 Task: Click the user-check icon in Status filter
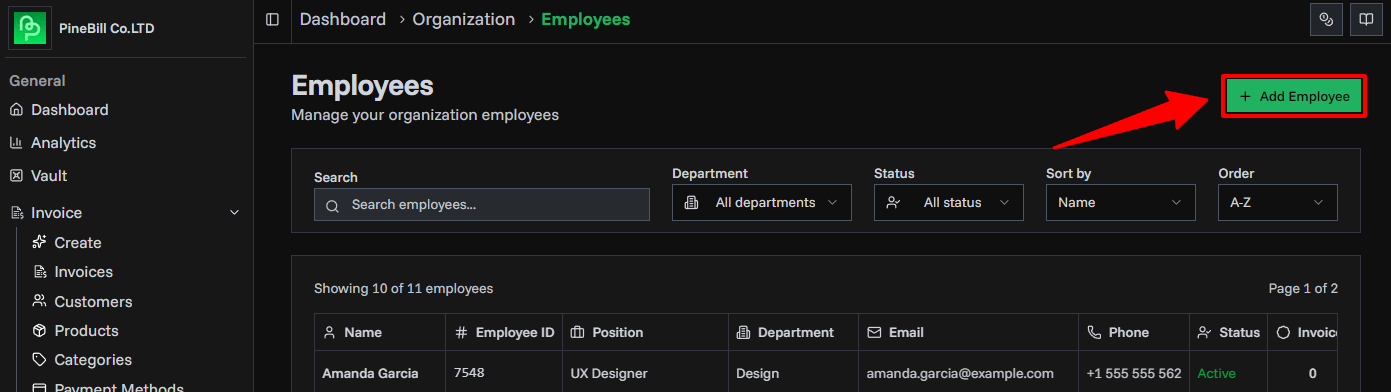pos(894,203)
